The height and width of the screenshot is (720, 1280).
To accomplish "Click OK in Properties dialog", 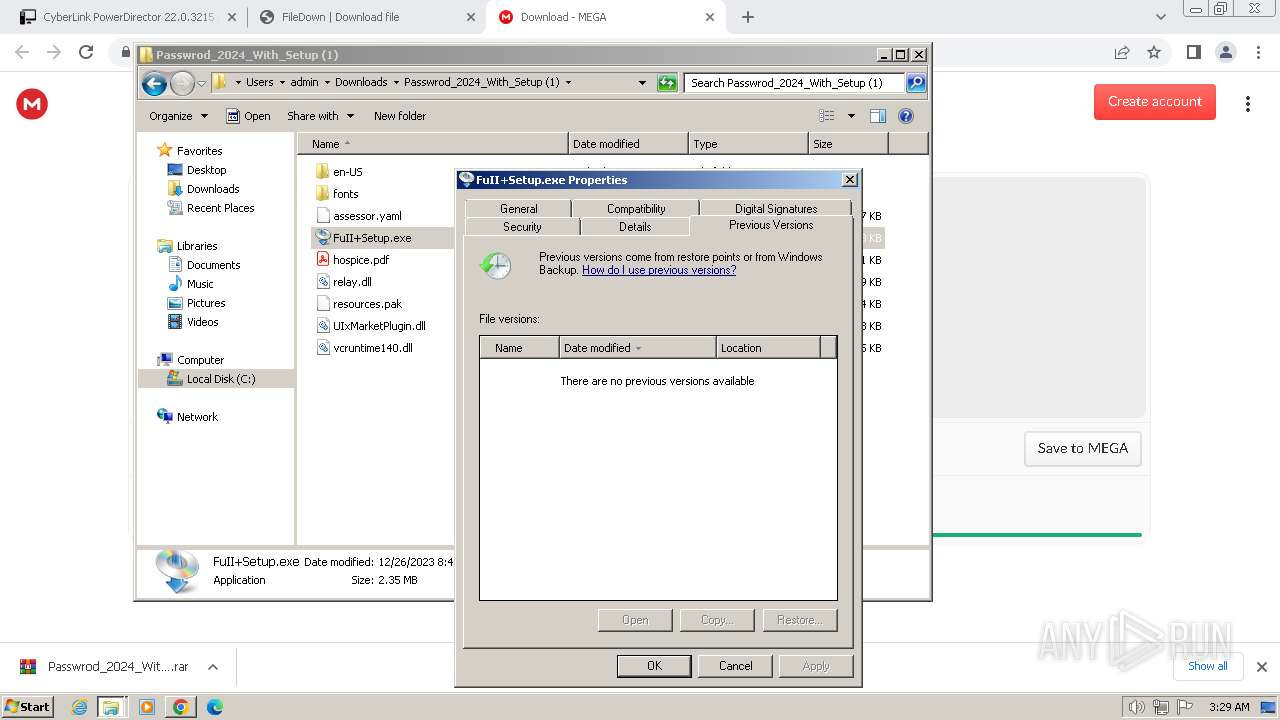I will [x=654, y=666].
